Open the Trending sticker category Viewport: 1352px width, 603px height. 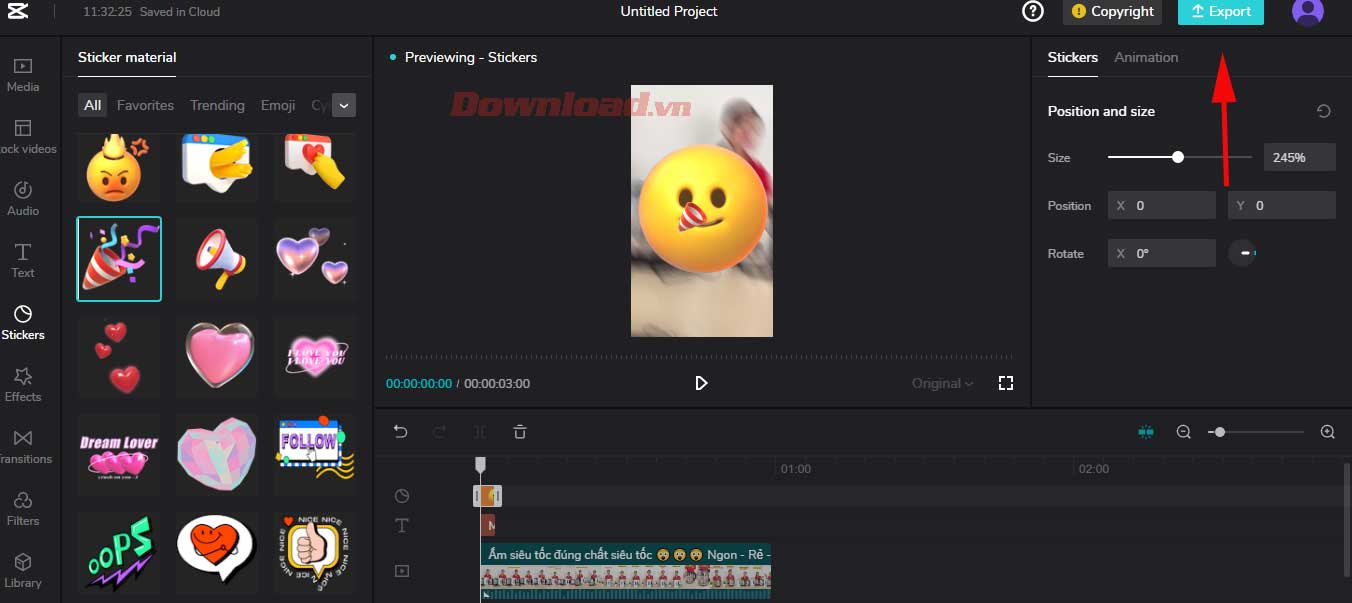point(217,104)
